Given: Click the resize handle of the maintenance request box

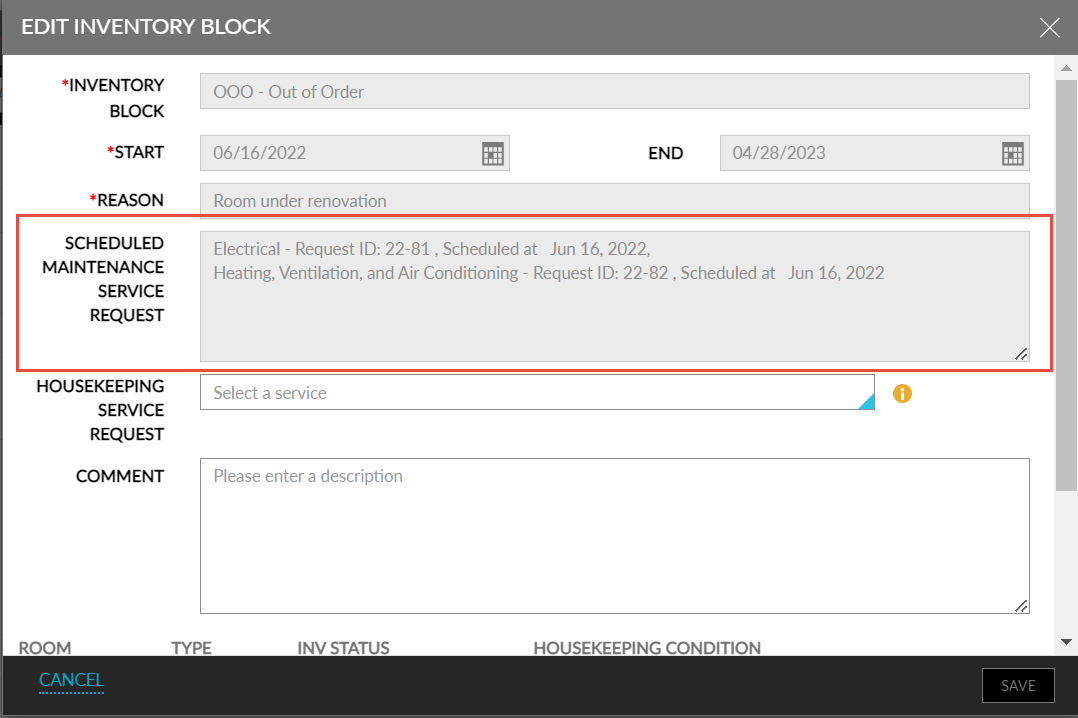Looking at the screenshot, I should [x=1020, y=353].
